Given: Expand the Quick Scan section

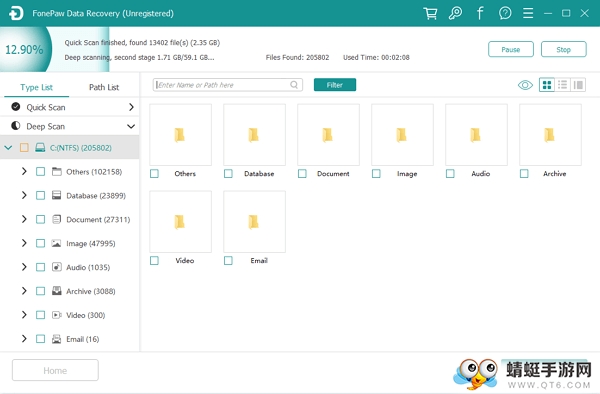Looking at the screenshot, I should (x=131, y=107).
